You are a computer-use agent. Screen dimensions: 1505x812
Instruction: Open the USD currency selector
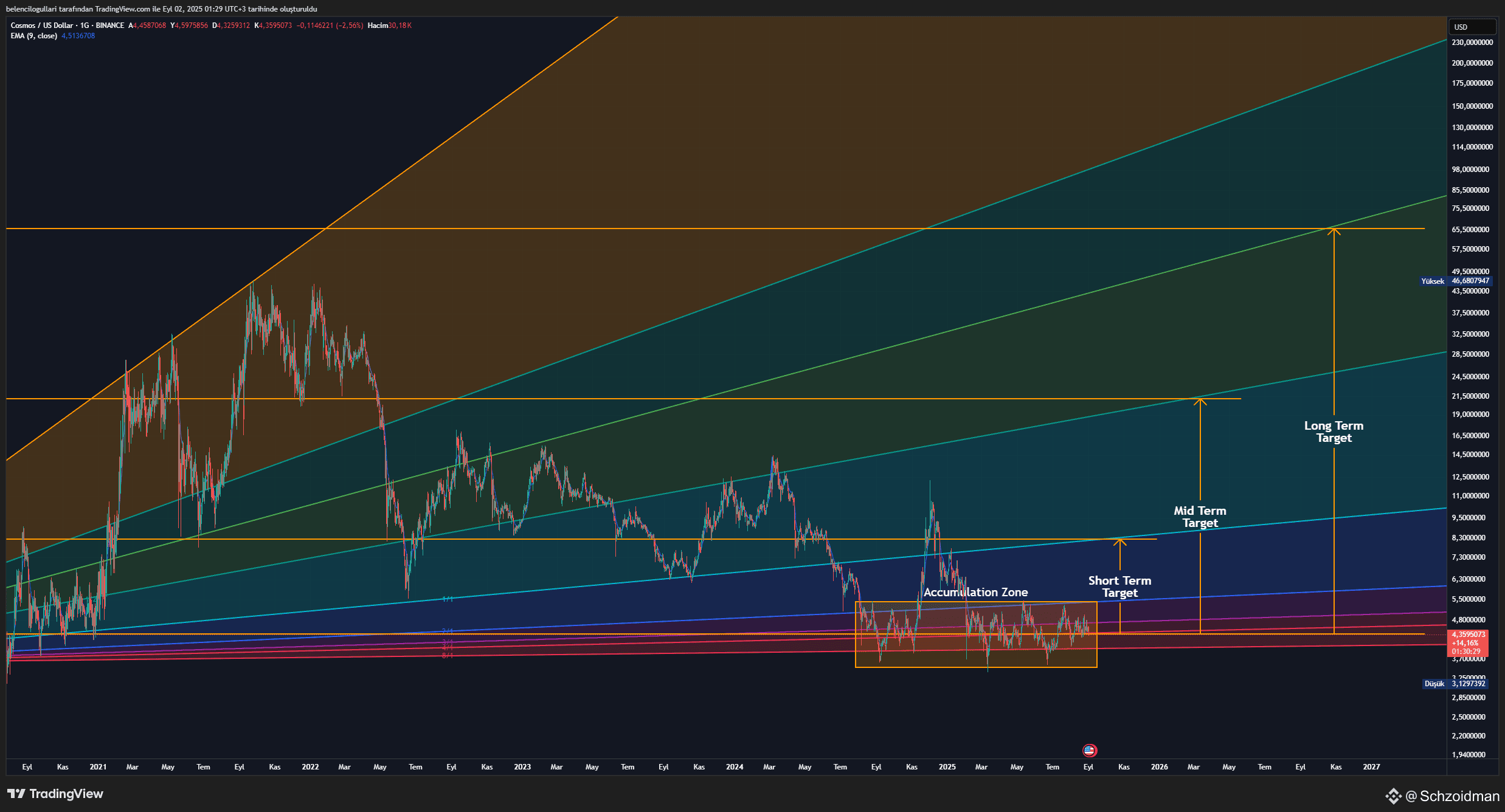[1473, 27]
